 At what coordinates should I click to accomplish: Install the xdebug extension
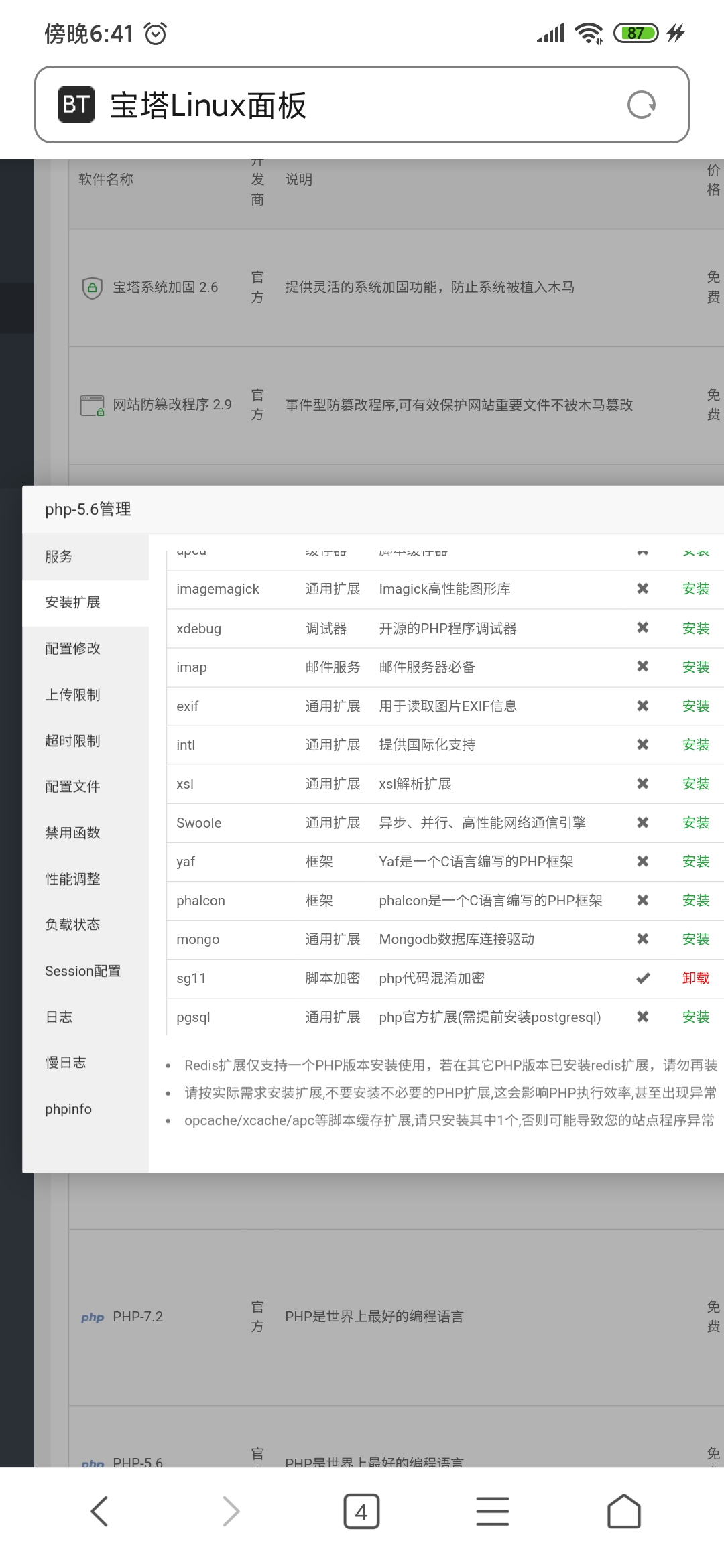pyautogui.click(x=696, y=628)
